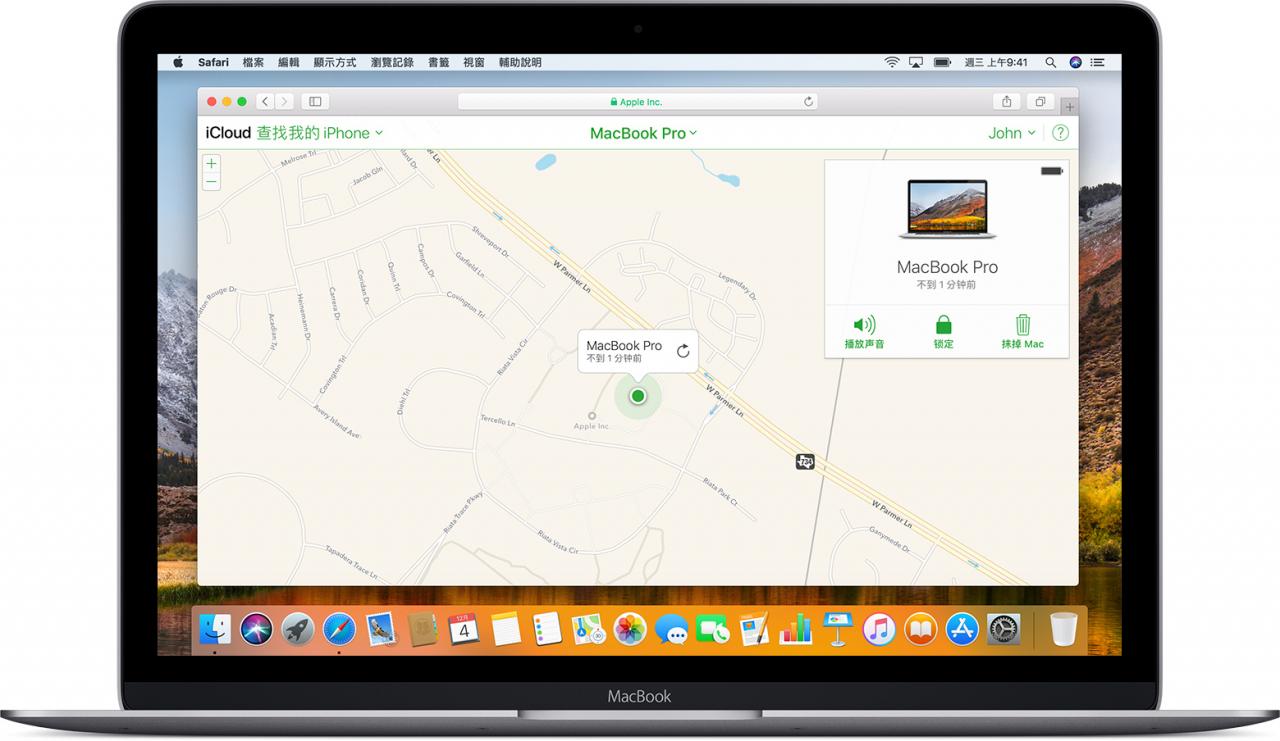This screenshot has width=1280, height=741.
Task: Open a new Safari tab
Action: pyautogui.click(x=1069, y=106)
